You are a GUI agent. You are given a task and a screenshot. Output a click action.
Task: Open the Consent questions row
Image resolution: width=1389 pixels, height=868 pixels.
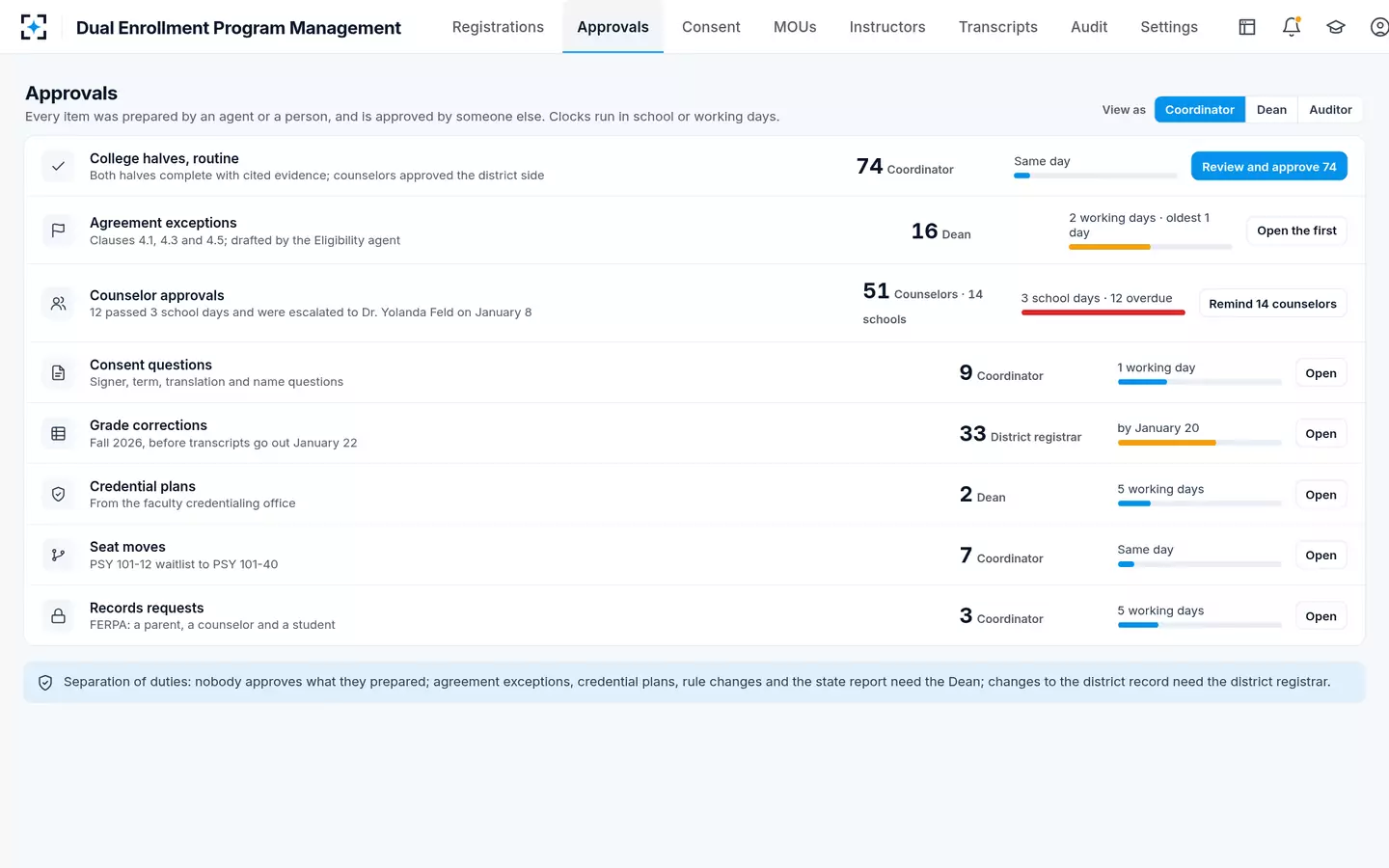pyautogui.click(x=1321, y=373)
